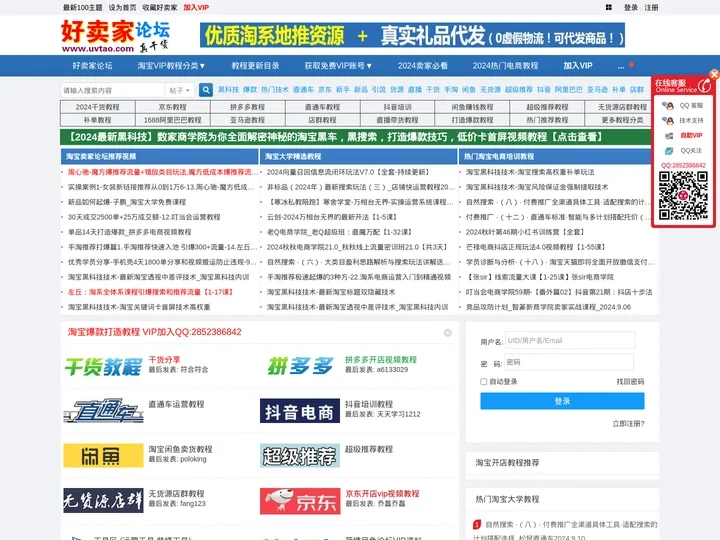Open the grid view icon near login
This screenshot has width=720, height=540.
608,7
